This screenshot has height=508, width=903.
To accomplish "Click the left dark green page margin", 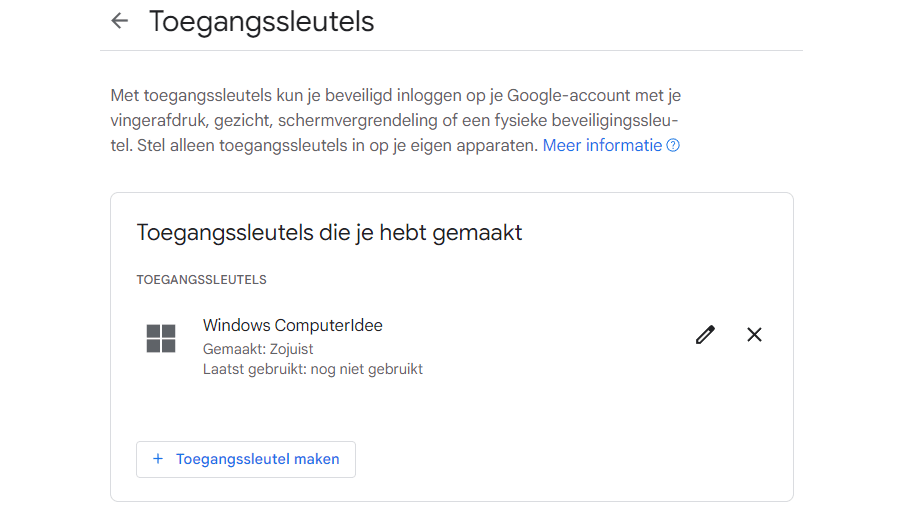I will (x=49, y=254).
